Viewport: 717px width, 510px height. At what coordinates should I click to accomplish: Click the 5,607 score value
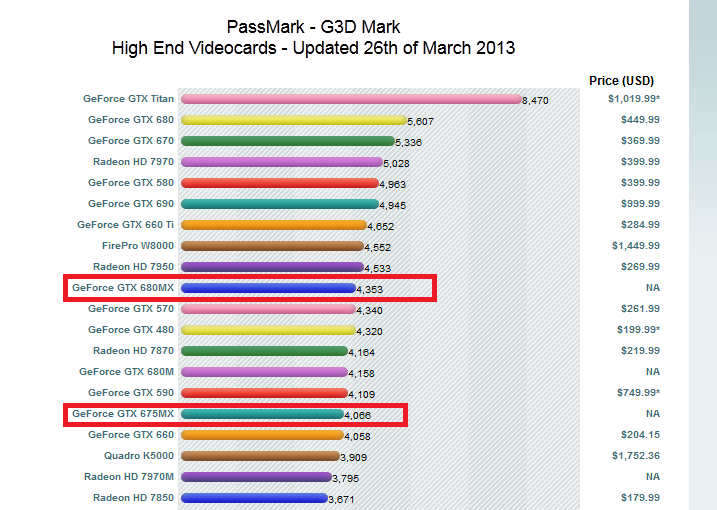(421, 122)
